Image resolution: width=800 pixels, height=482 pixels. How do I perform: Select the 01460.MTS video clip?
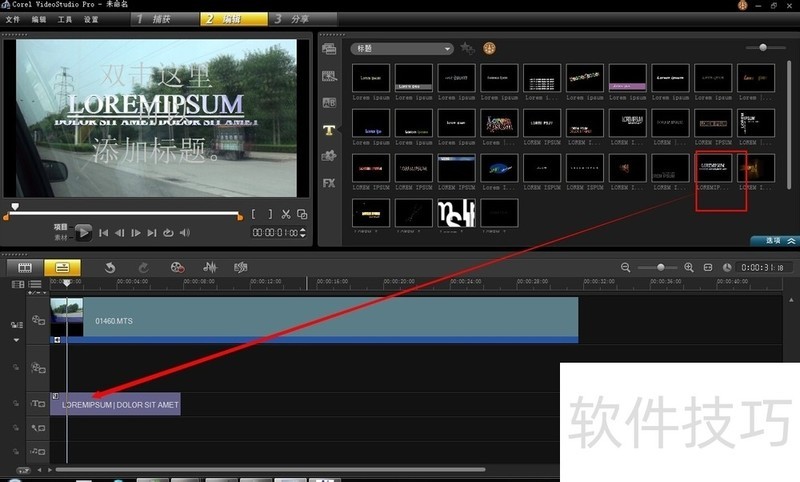point(314,320)
